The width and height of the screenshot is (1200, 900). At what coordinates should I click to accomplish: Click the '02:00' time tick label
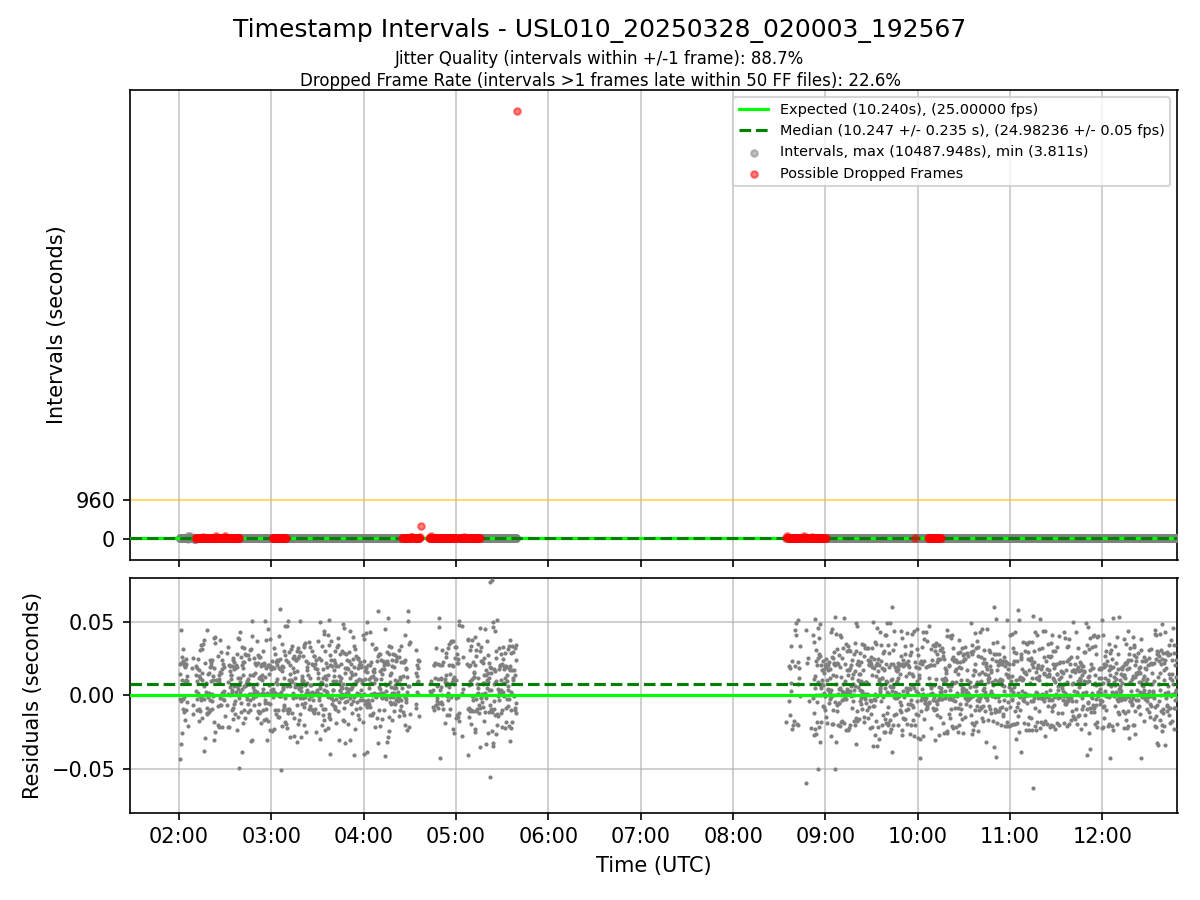click(x=179, y=834)
